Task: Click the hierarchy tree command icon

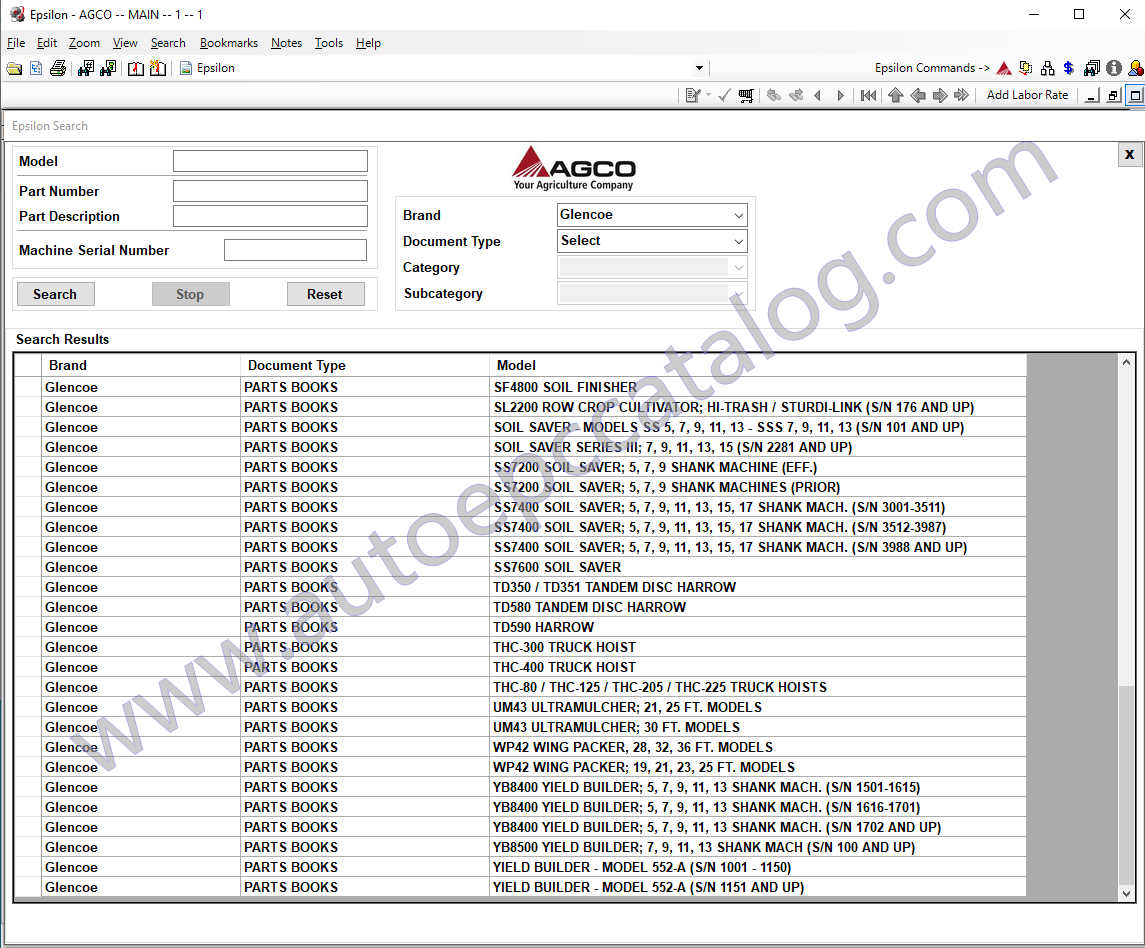Action: tap(1047, 68)
